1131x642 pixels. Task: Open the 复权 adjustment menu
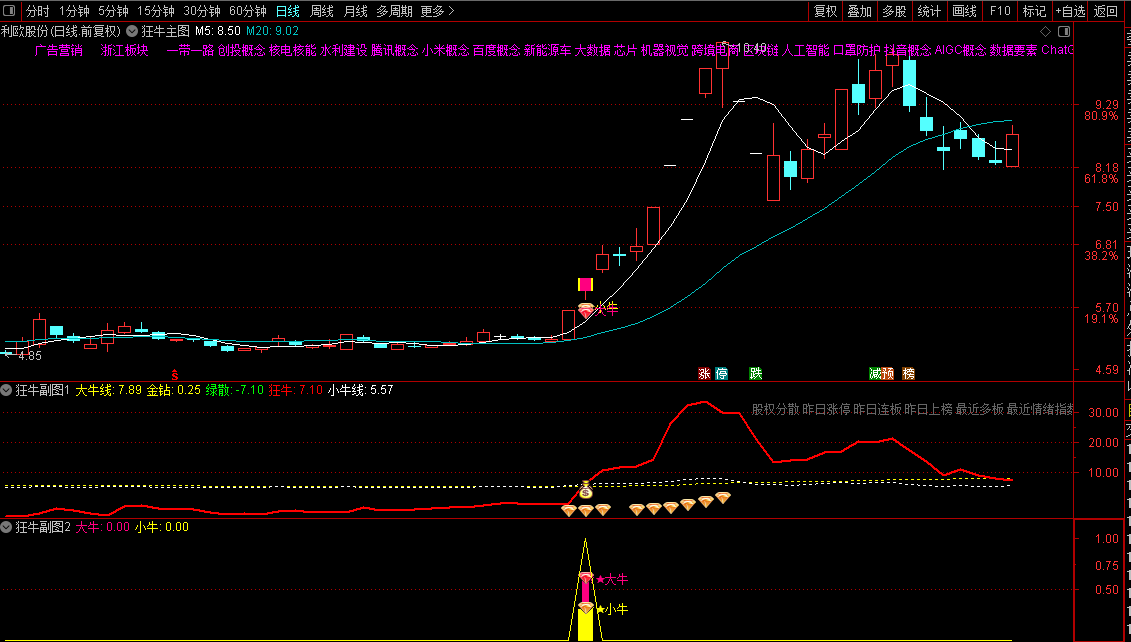click(x=825, y=11)
